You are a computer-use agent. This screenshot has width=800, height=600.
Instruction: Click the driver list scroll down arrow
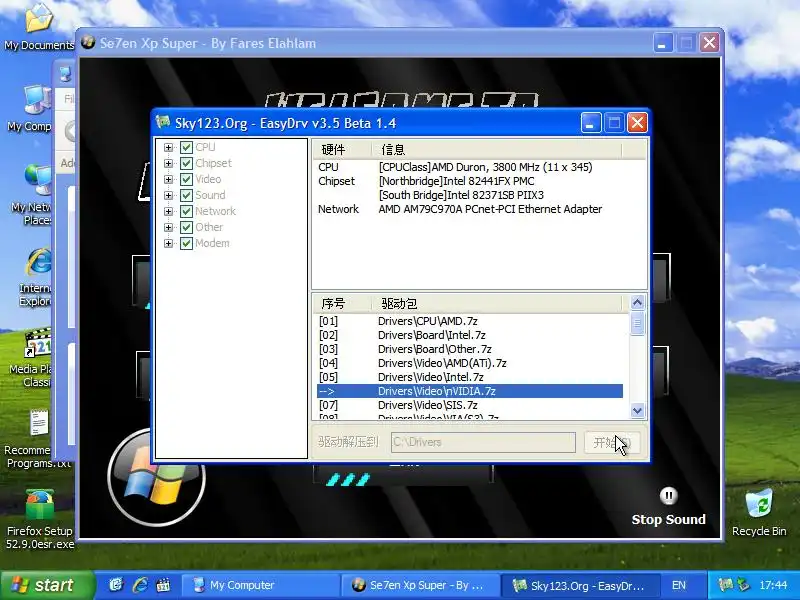(637, 410)
